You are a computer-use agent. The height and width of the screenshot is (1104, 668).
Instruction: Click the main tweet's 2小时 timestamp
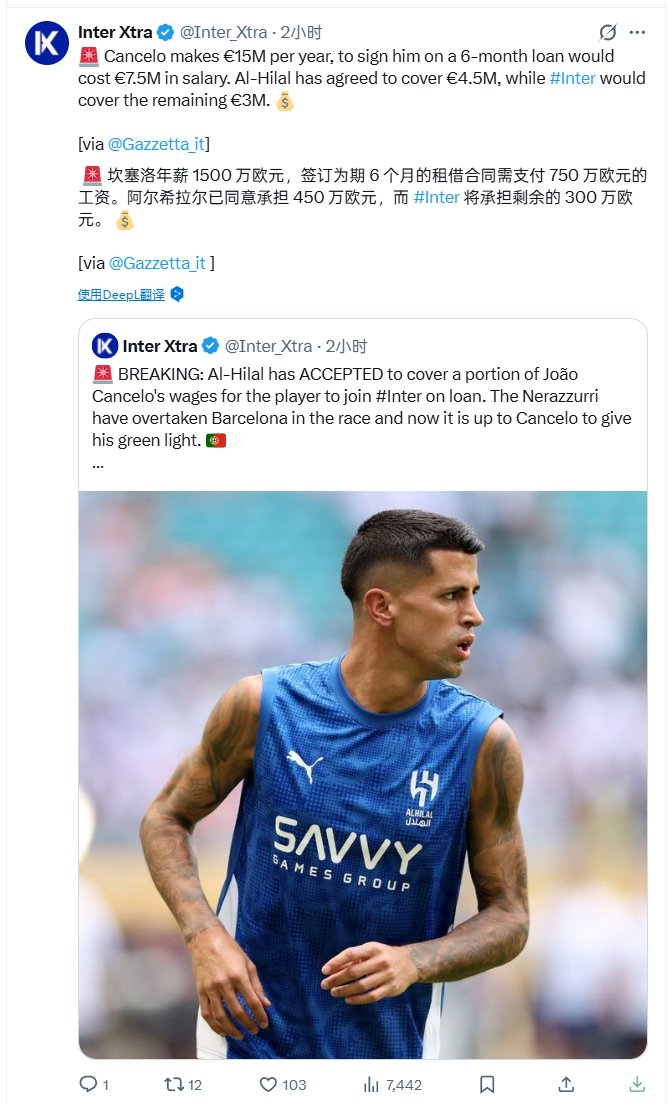pyautogui.click(x=301, y=33)
